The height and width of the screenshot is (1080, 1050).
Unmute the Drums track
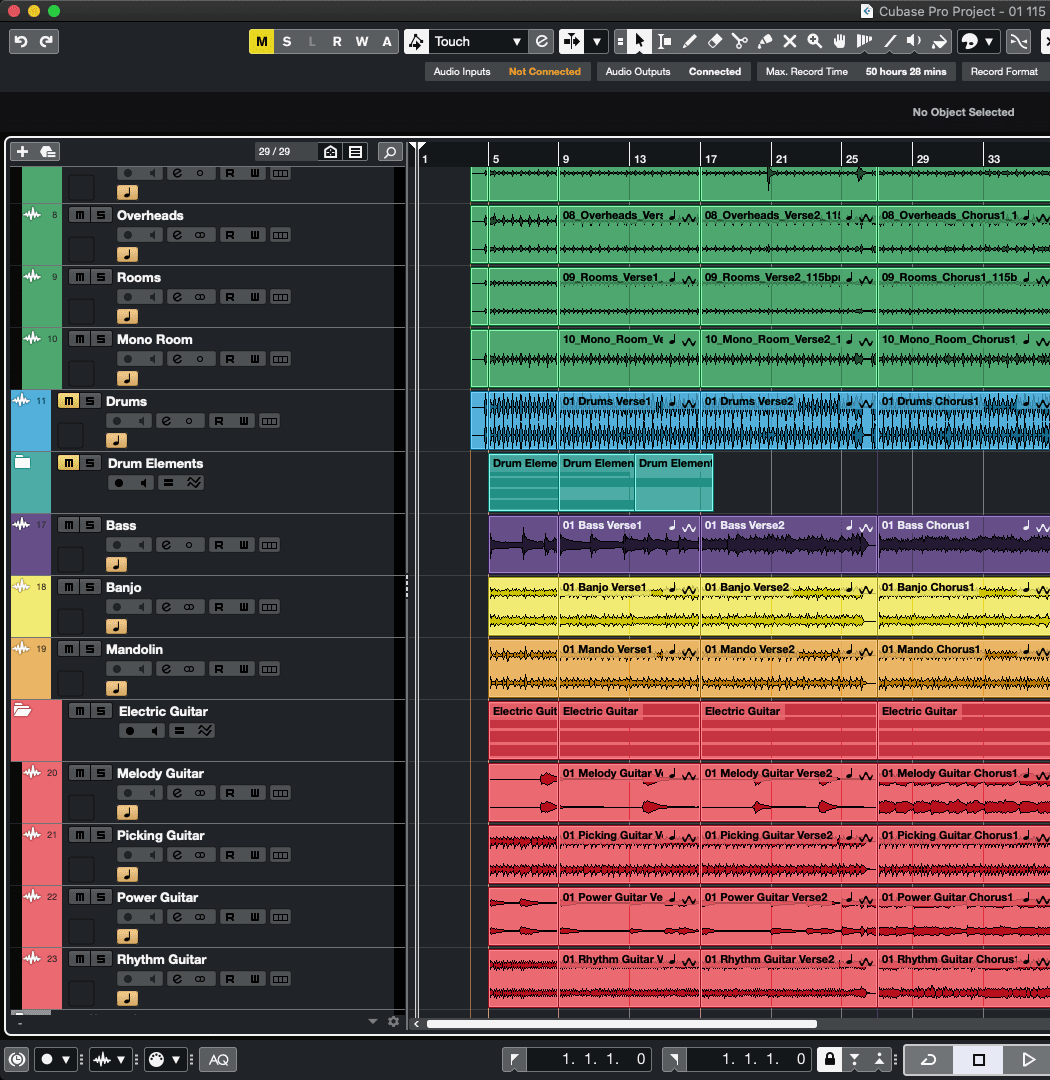coord(68,401)
